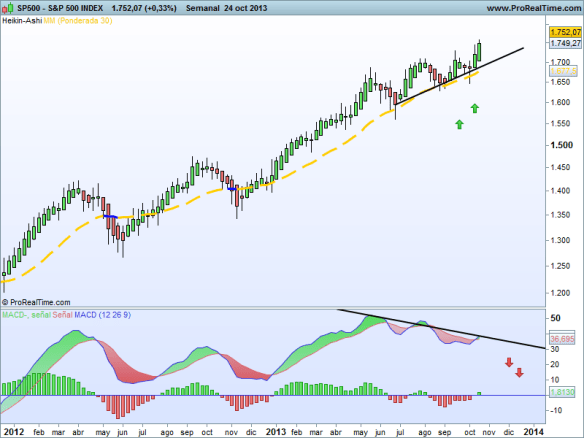Image resolution: width=584 pixels, height=438 pixels.
Task: Click the 20 level on MACD axis
Action: click(x=554, y=364)
